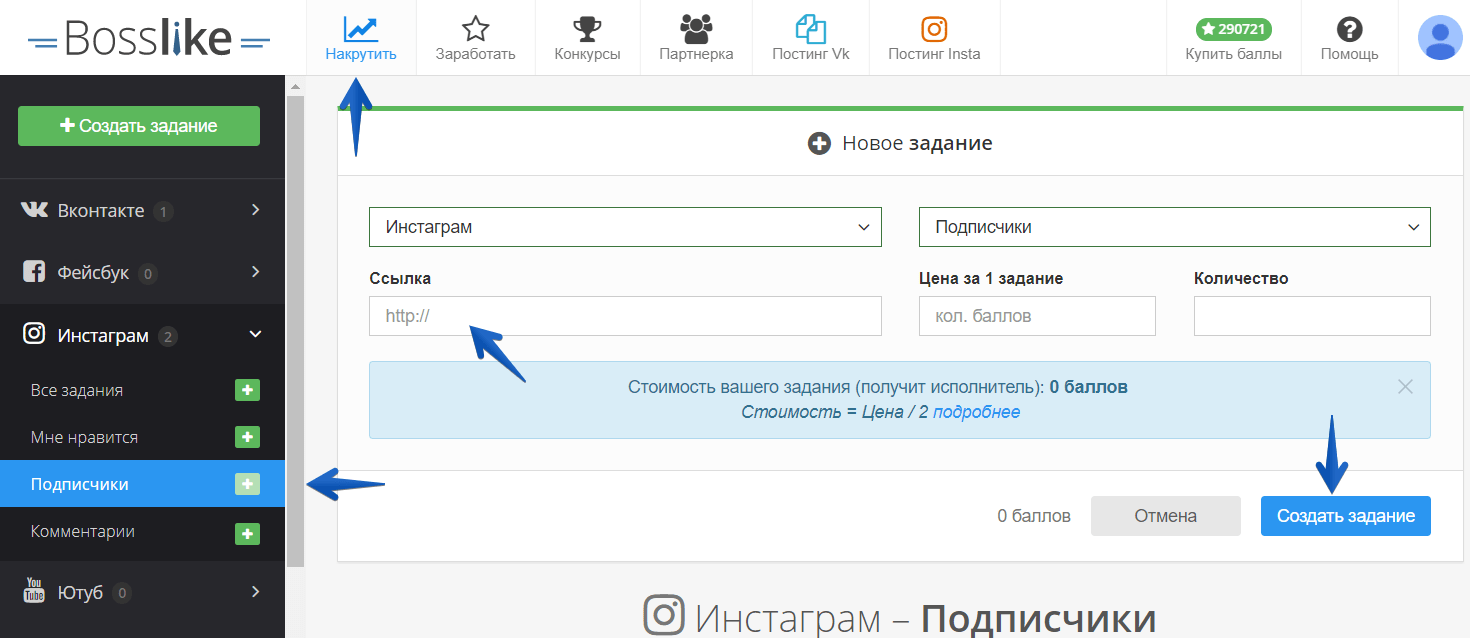1470x638 pixels.
Task: Click the Ютуб YouTube logo in sidebar
Action: click(x=34, y=591)
